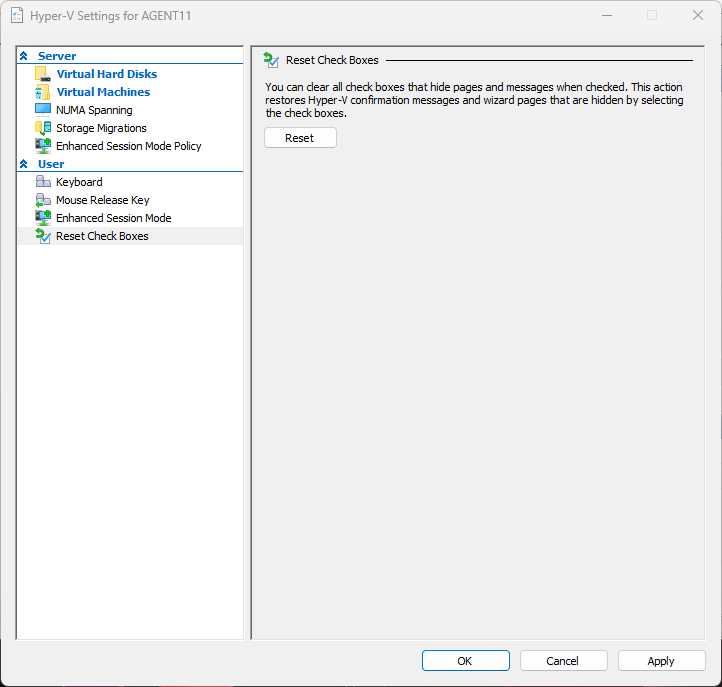Click the Virtual Hard Disks folder icon
This screenshot has height=687, width=722.
[42, 74]
